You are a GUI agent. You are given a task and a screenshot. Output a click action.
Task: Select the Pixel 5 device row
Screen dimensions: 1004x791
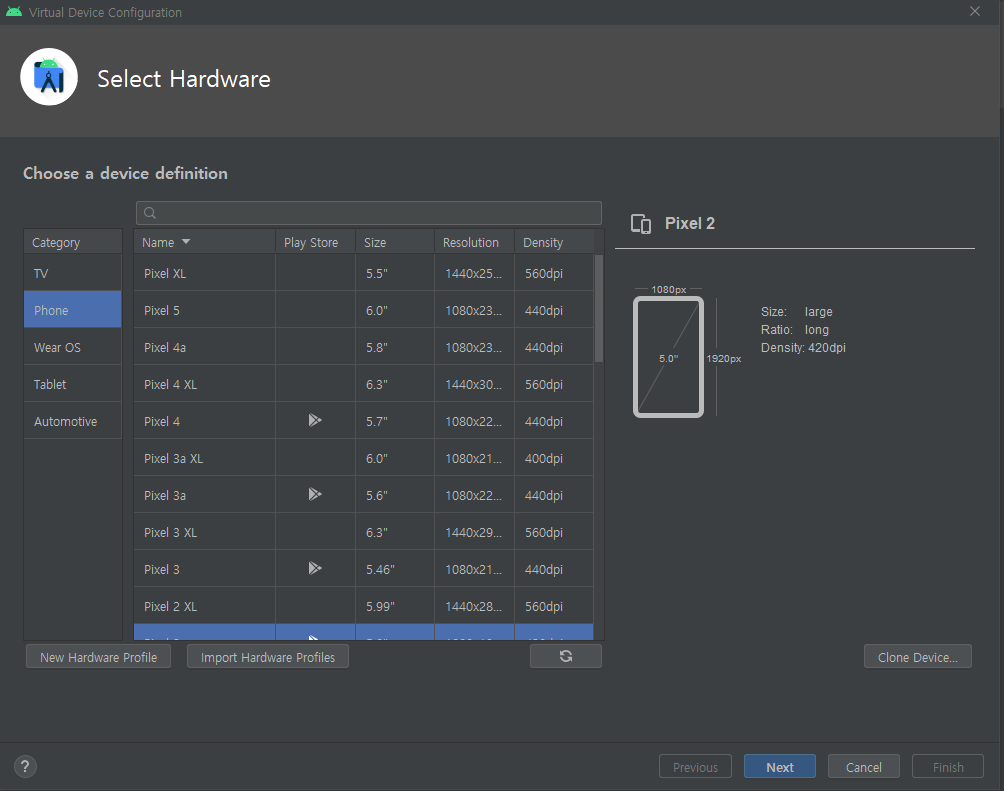click(364, 310)
